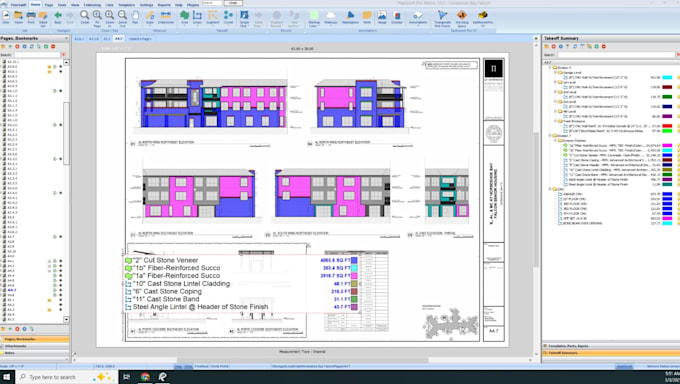Open the Windows Start menu
680x384 pixels.
(x=7, y=377)
